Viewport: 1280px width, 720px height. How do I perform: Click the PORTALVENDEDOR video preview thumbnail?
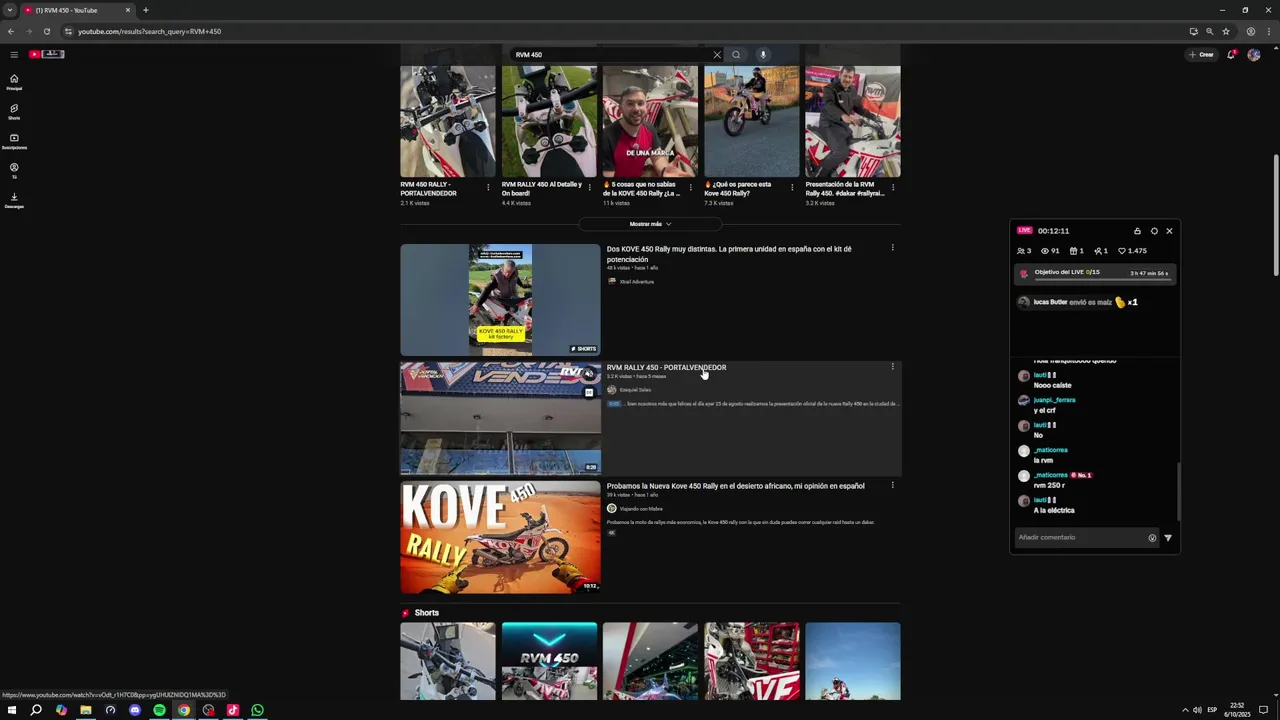(500, 418)
